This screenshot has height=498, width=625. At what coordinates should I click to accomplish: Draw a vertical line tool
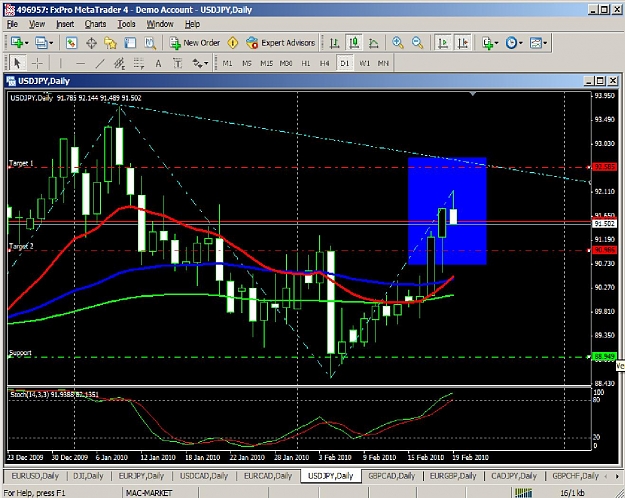click(61, 63)
